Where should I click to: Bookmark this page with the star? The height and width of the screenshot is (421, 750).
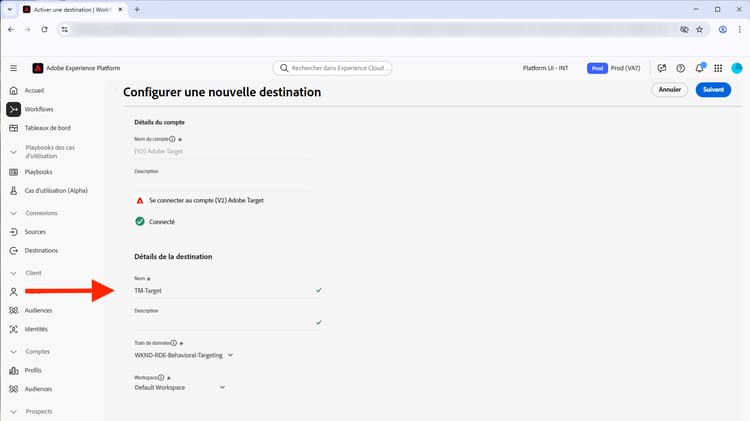(x=699, y=29)
